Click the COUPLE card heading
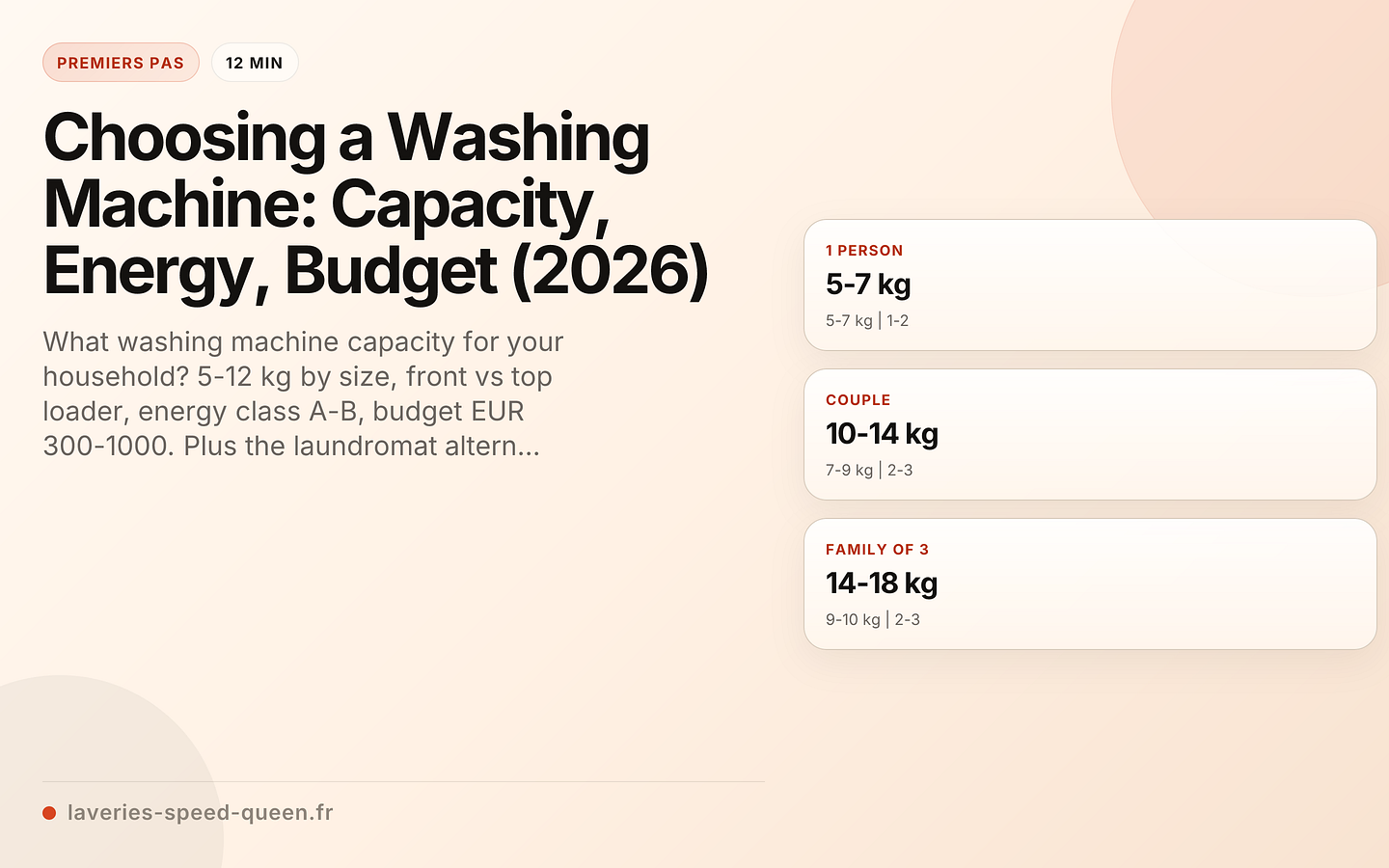This screenshot has height=868, width=1389. coord(858,400)
